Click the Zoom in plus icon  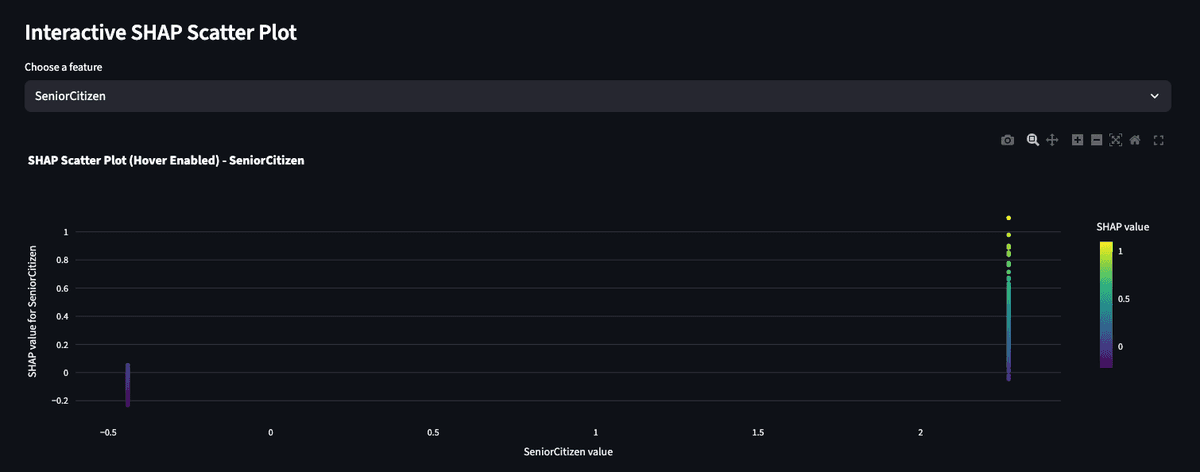click(1078, 140)
